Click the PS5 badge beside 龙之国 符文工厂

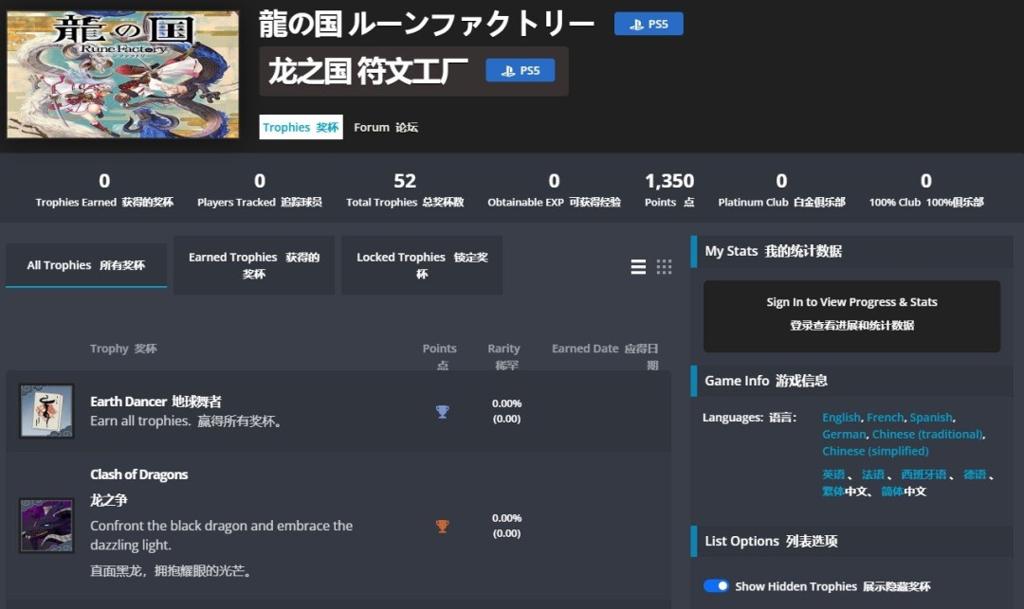[x=520, y=71]
